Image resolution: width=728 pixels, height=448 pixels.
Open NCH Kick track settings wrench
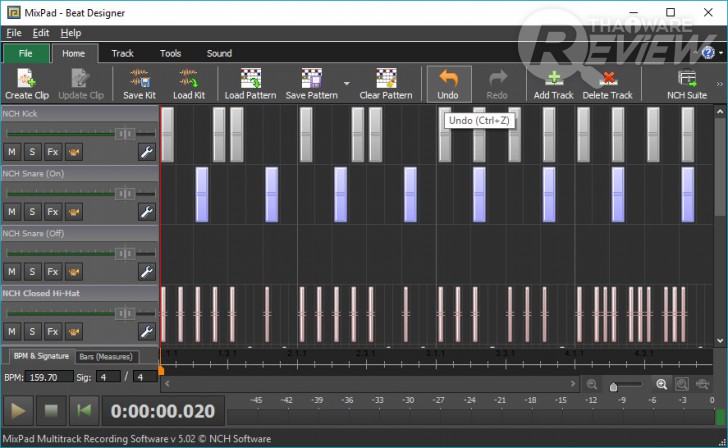click(x=147, y=152)
